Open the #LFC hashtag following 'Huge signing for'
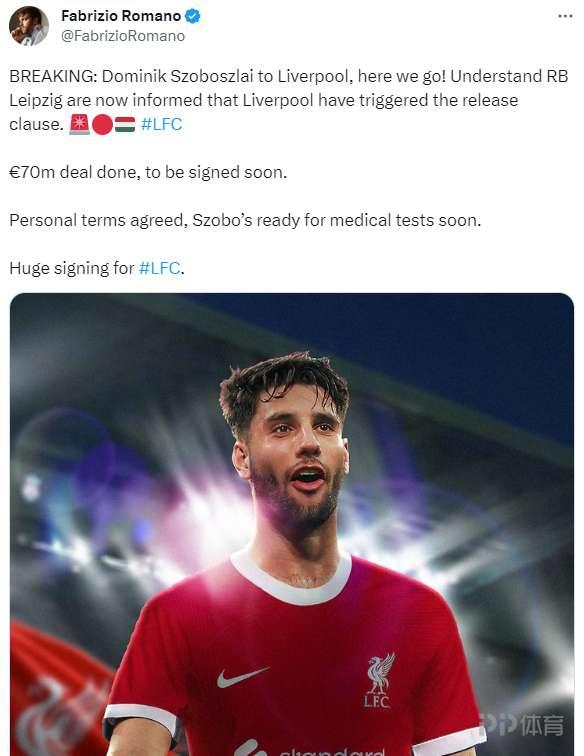This screenshot has width=584, height=756. coord(159,268)
